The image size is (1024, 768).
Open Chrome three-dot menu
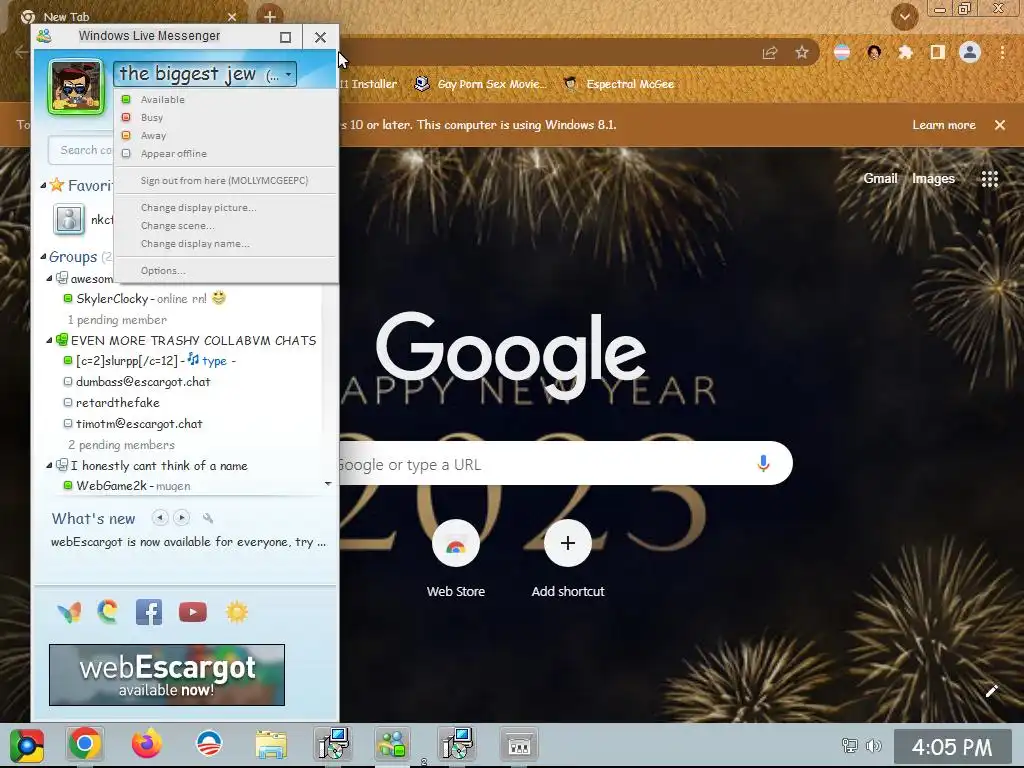[1002, 52]
